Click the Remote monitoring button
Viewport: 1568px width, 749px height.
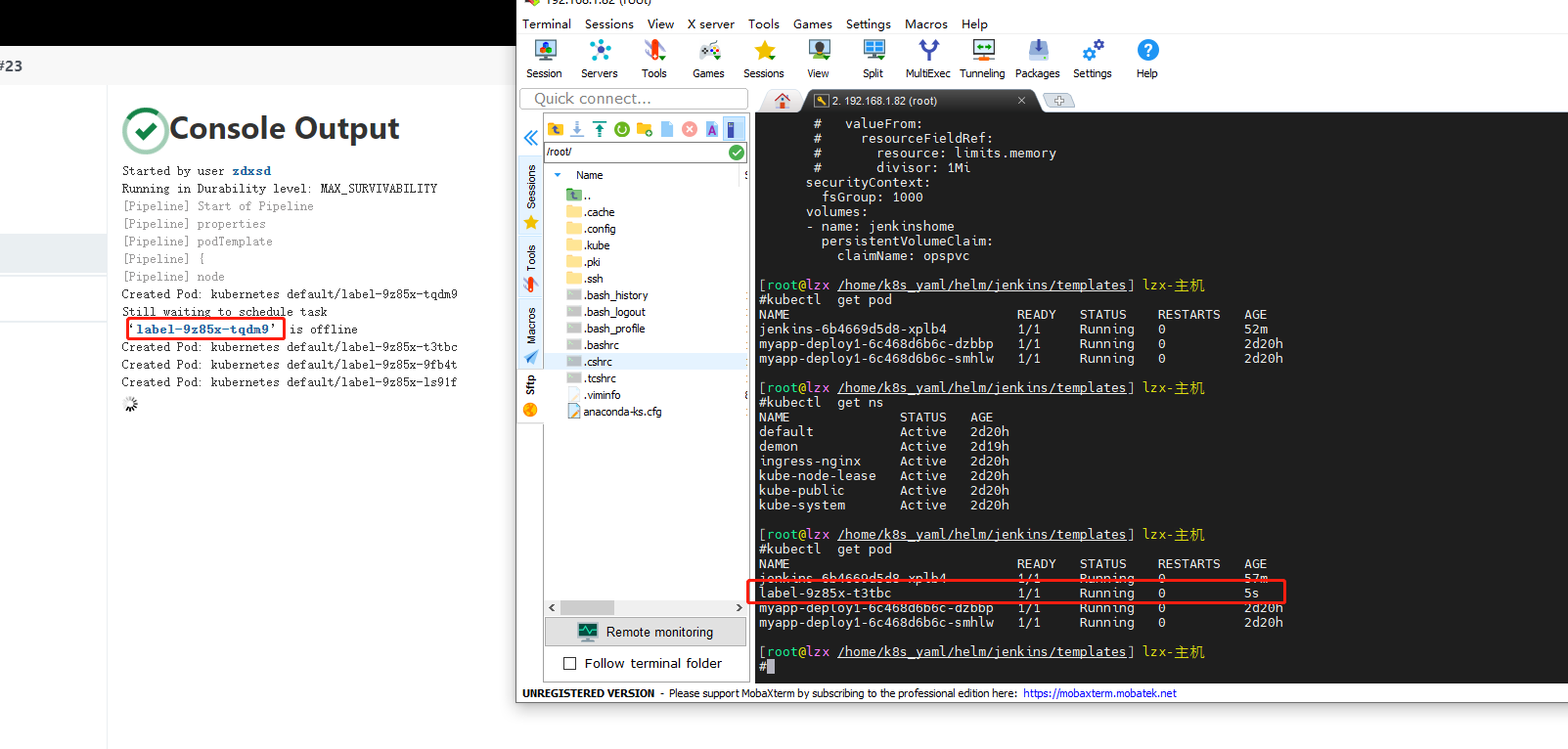coord(646,633)
